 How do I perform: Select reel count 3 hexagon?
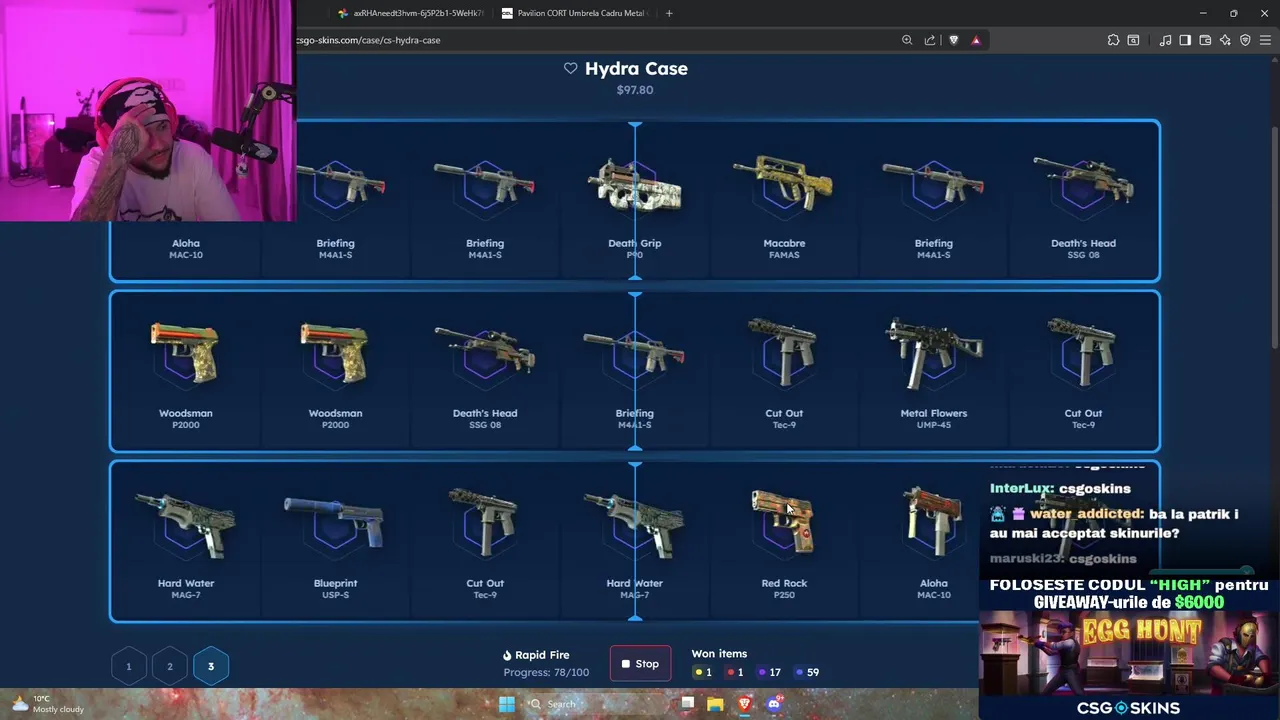pyautogui.click(x=210, y=666)
